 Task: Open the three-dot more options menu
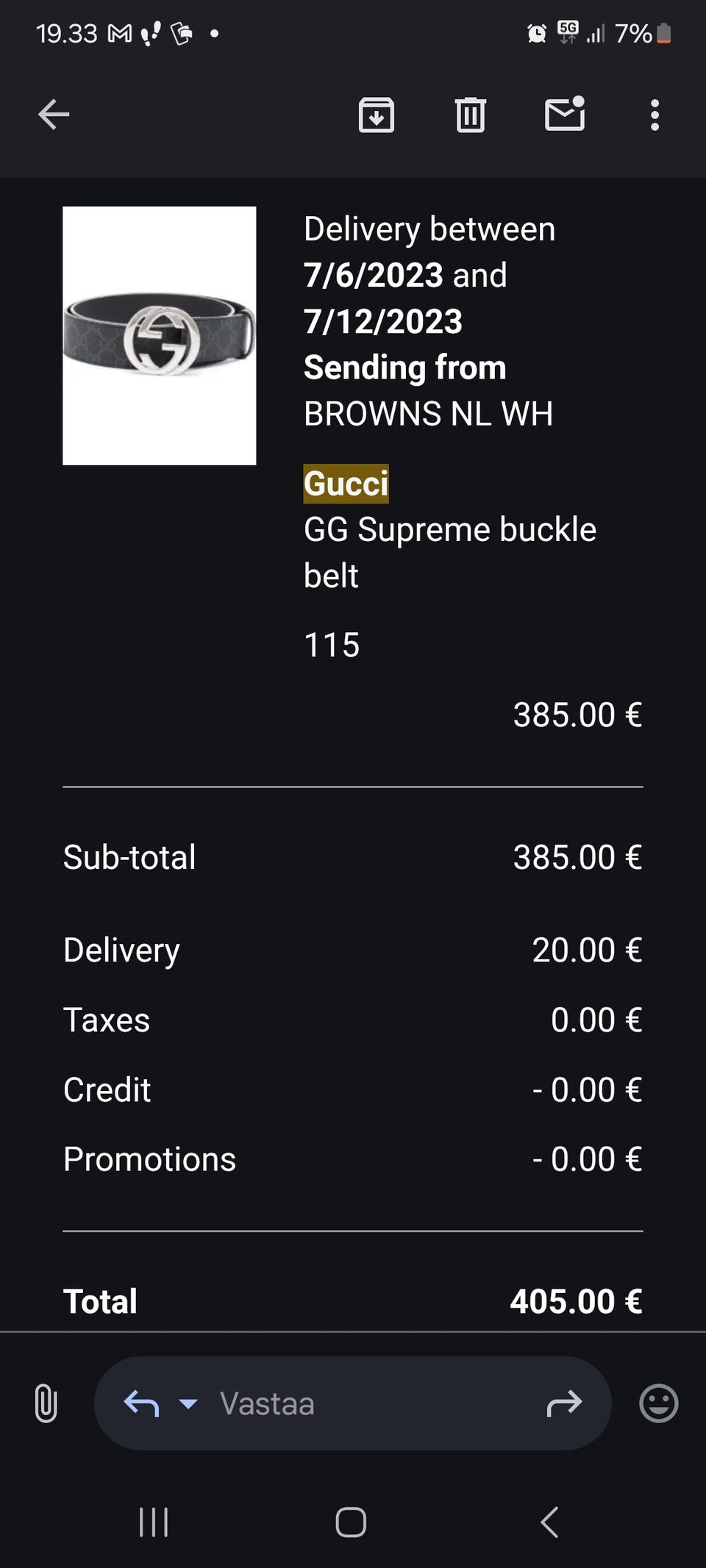tap(655, 115)
